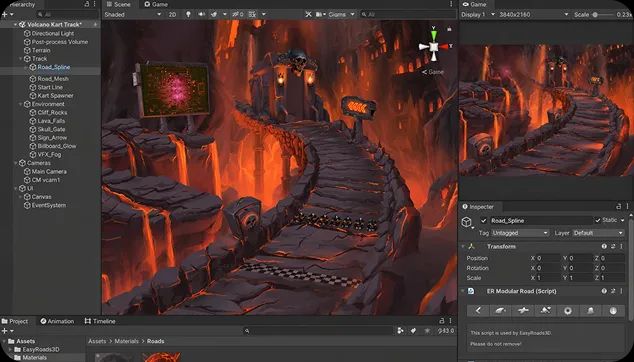This screenshot has width=634, height=362.
Task: Select the Project tab
Action: [x=15, y=321]
